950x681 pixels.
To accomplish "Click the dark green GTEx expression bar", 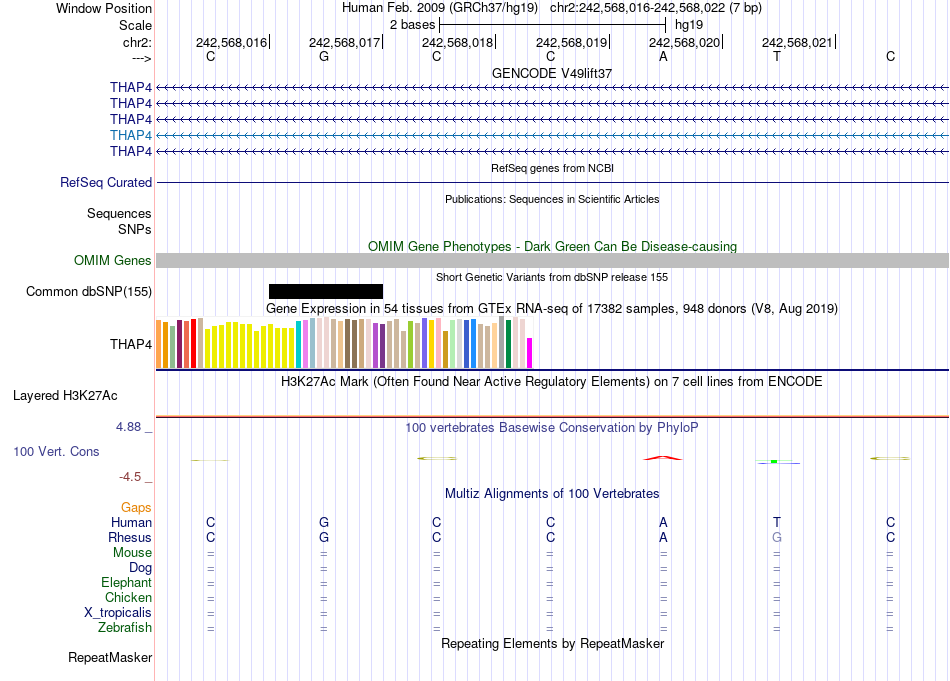I will click(509, 344).
